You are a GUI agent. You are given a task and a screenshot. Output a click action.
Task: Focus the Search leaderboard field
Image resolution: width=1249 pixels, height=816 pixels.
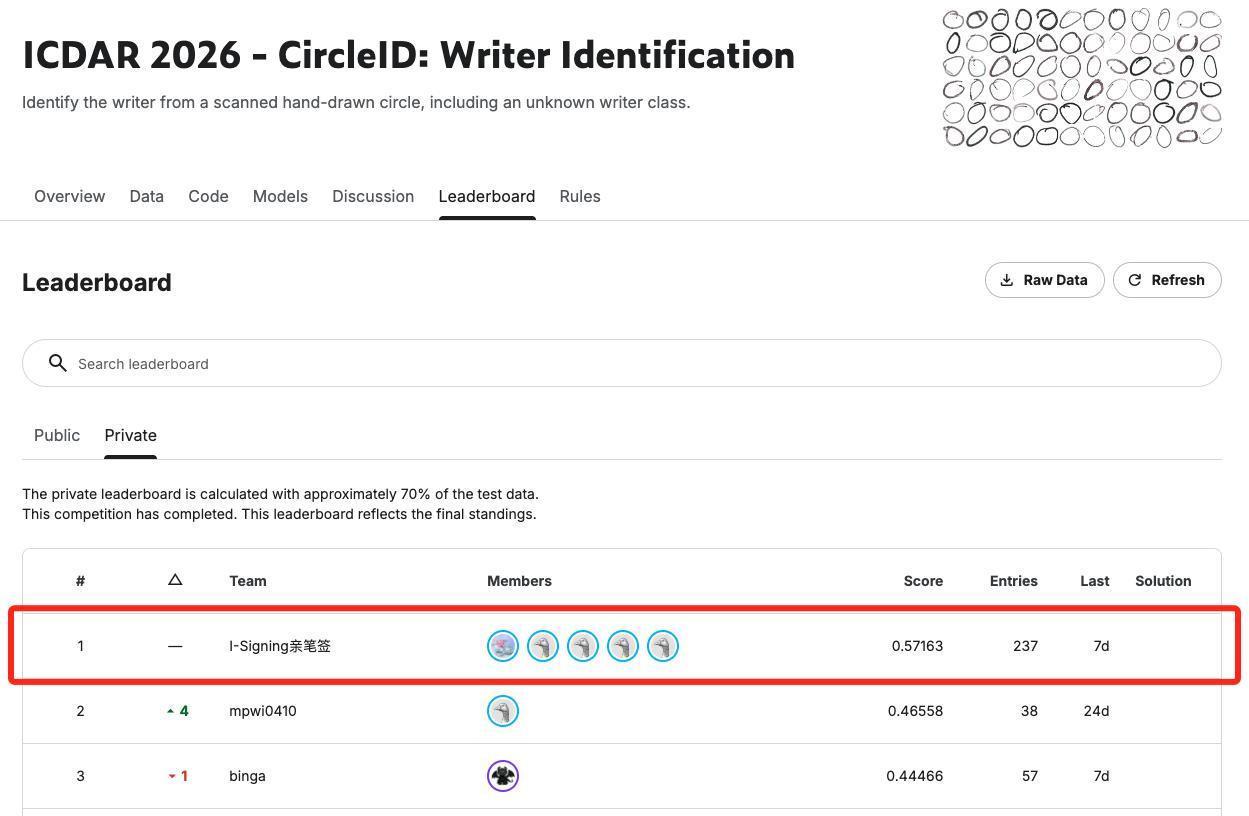pyautogui.click(x=640, y=363)
